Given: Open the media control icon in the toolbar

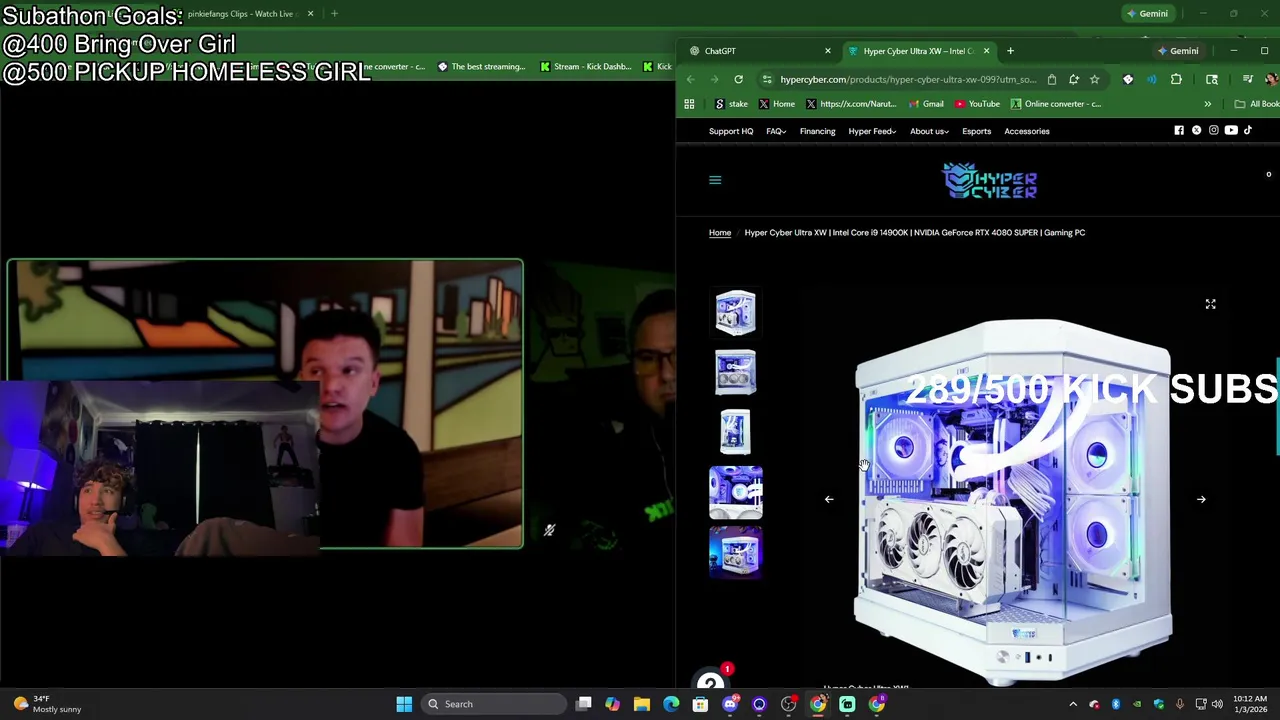Looking at the screenshot, I should [x=1248, y=79].
